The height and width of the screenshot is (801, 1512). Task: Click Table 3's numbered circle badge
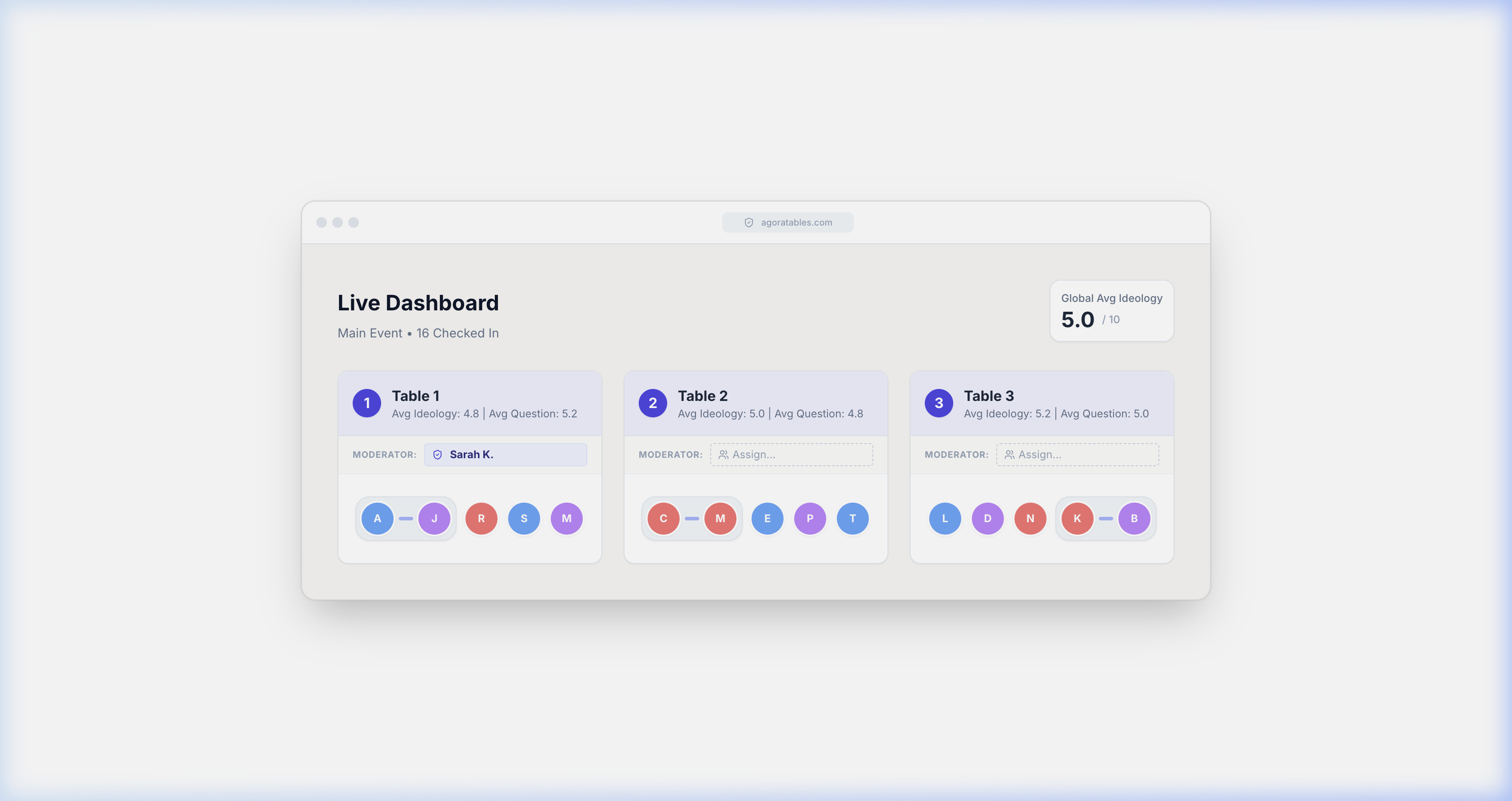939,403
